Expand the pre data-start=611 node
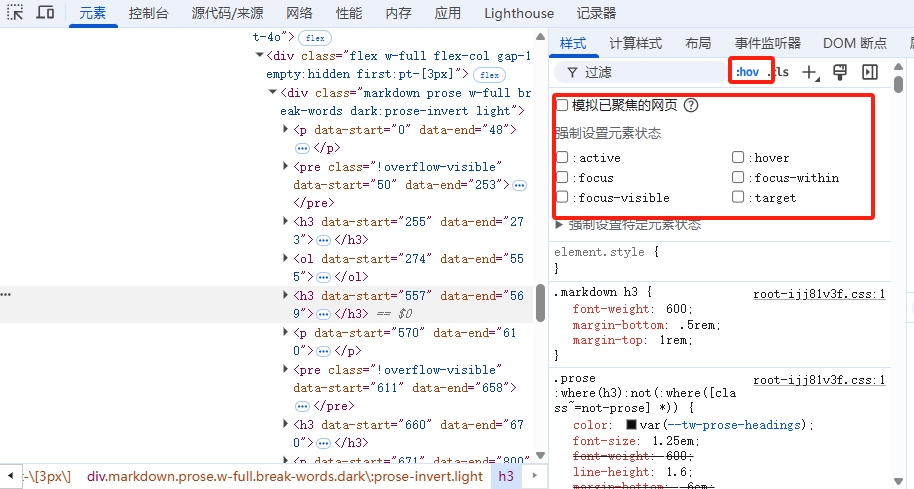The image size is (914, 489). point(286,369)
